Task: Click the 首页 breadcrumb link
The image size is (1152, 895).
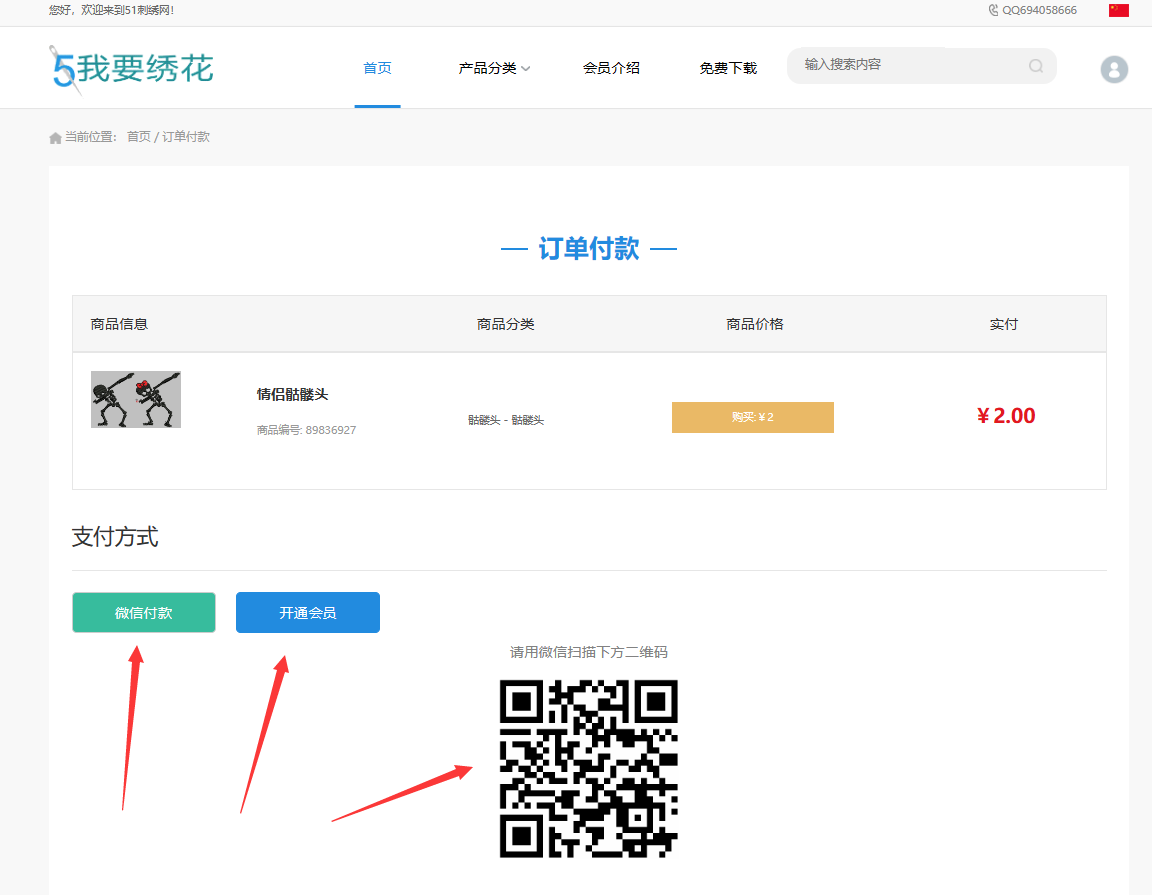Action: (x=139, y=137)
